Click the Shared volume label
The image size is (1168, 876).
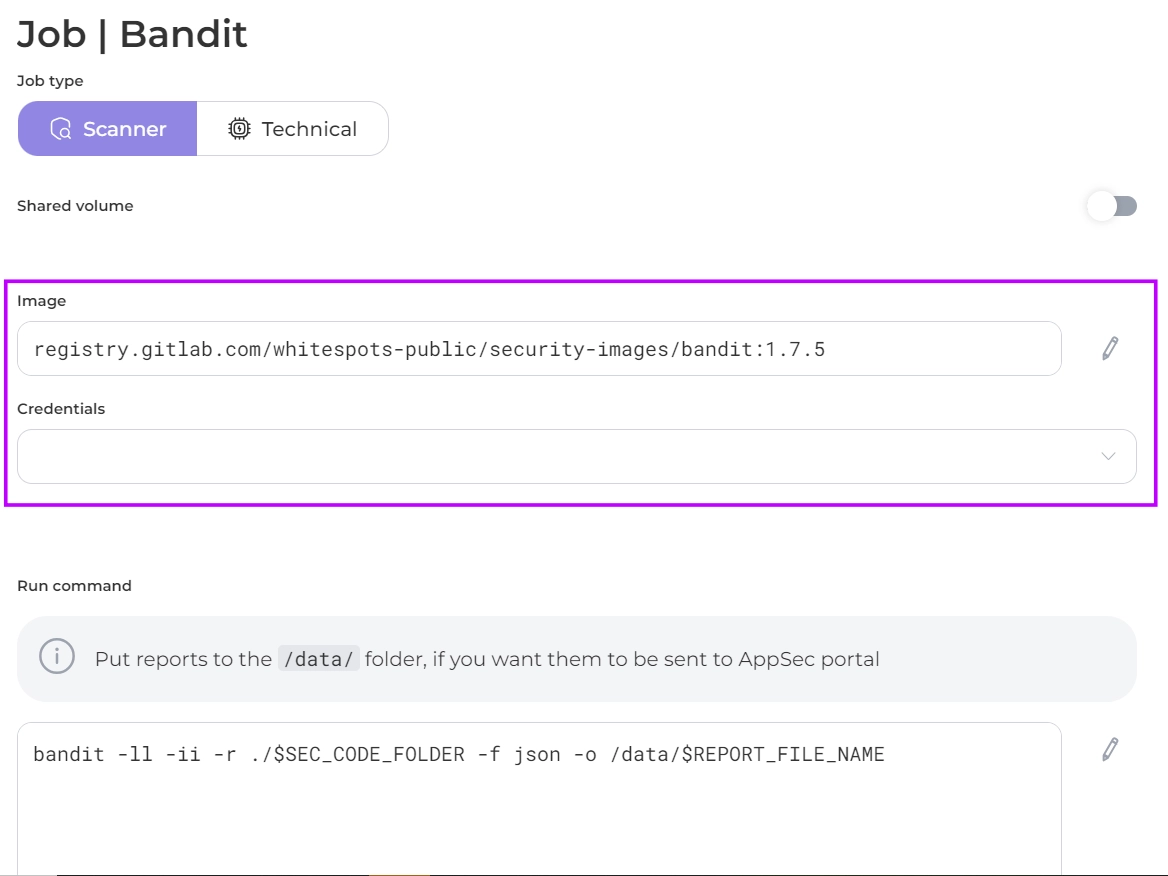pyautogui.click(x=75, y=206)
